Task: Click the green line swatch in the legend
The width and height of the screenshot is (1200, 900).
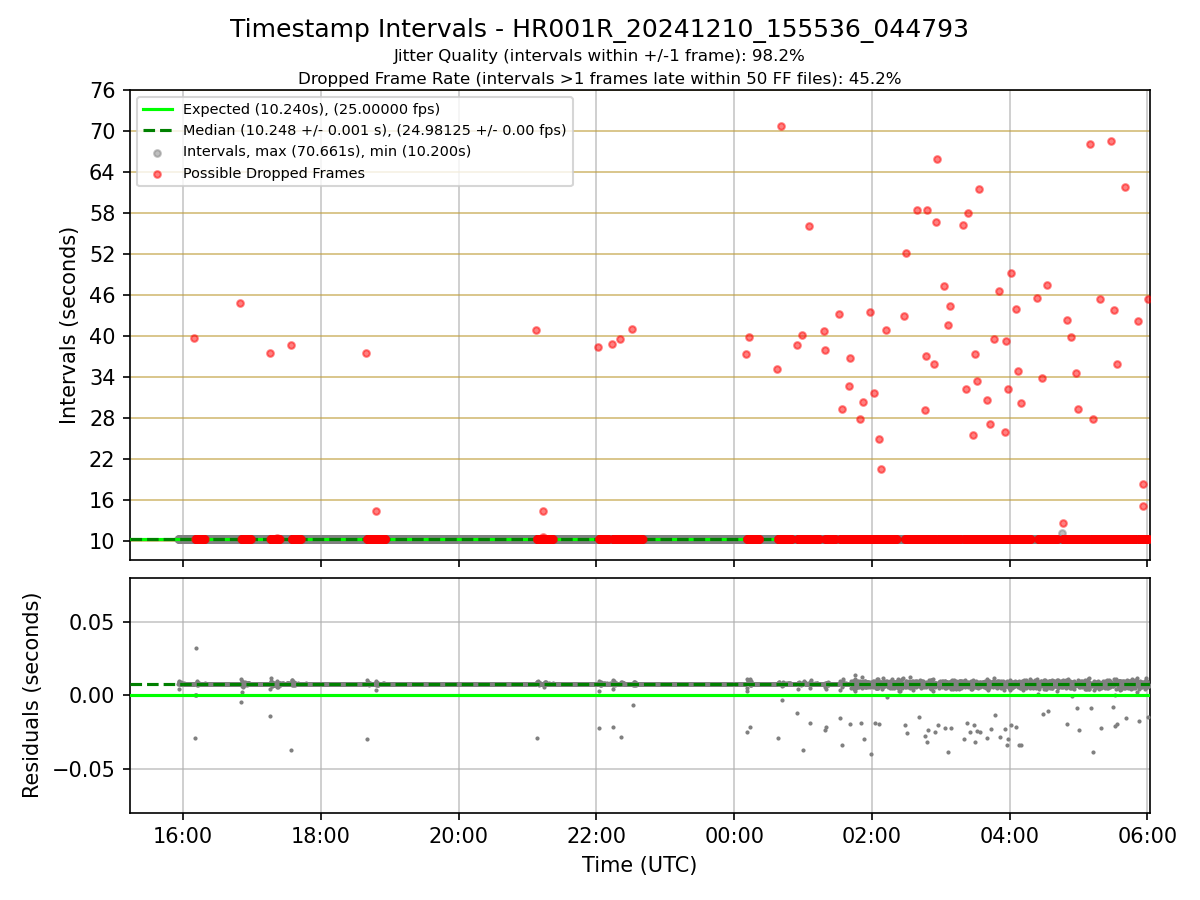Action: tap(158, 109)
